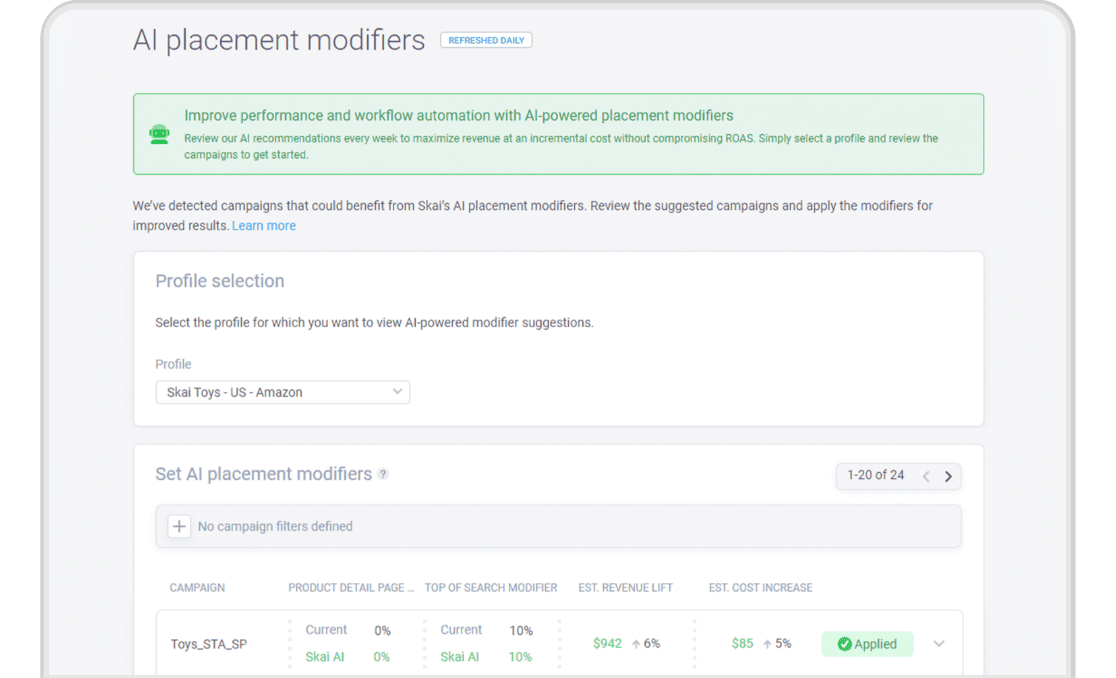1116x678 pixels.
Task: Click the up arrow next to 6% revenue lift
Action: click(x=635, y=644)
